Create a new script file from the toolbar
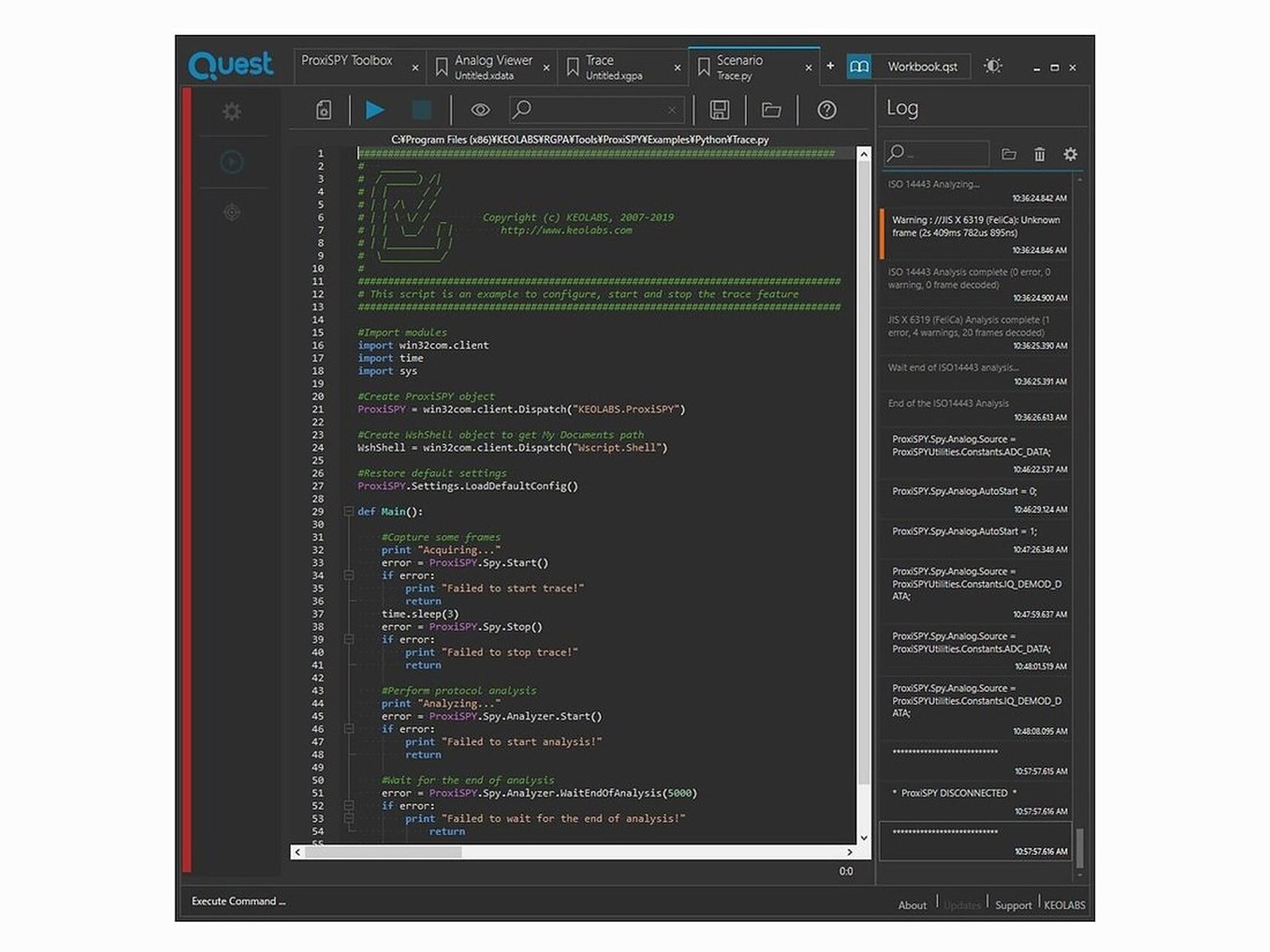The image size is (1270, 952). point(324,109)
